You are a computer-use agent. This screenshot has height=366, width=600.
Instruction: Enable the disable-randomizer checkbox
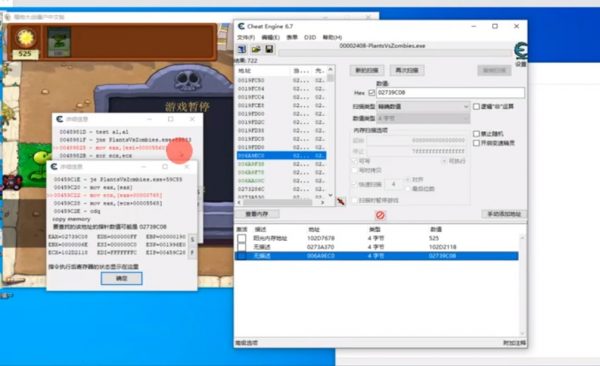pyautogui.click(x=476, y=134)
